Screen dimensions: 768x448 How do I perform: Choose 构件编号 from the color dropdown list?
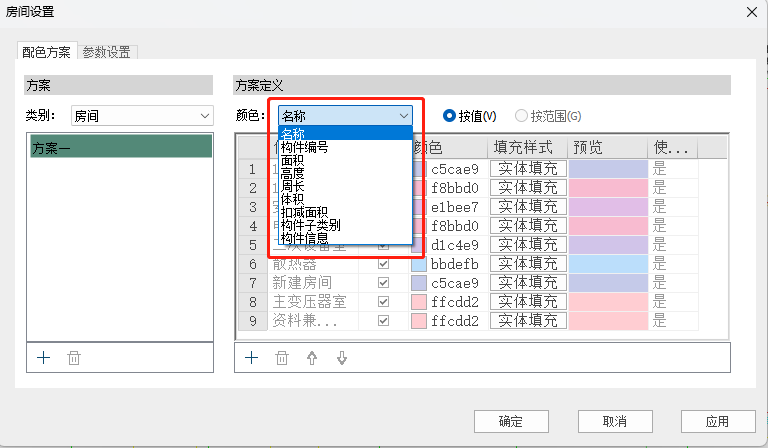click(x=345, y=147)
